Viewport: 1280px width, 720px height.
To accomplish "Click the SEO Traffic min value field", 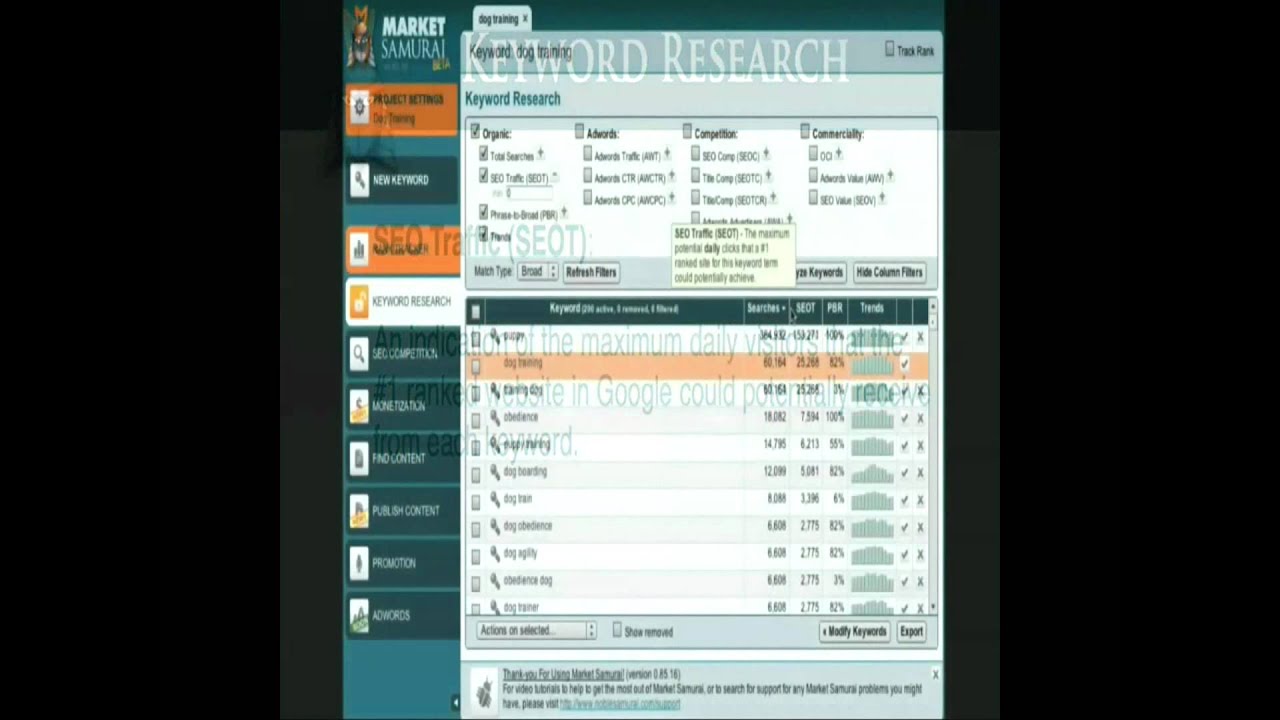I will 529,193.
